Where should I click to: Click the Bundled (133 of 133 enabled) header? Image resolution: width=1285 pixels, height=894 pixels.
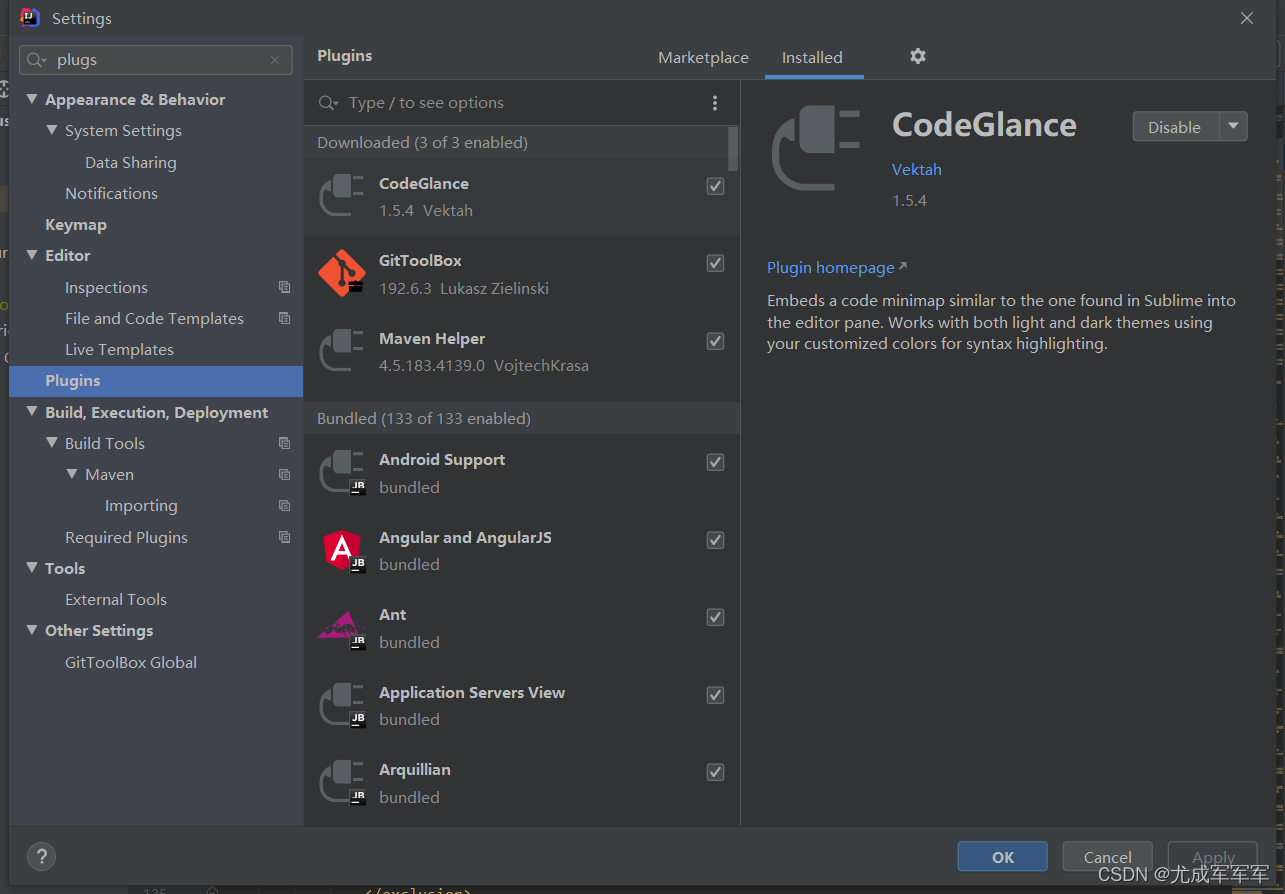click(x=522, y=418)
